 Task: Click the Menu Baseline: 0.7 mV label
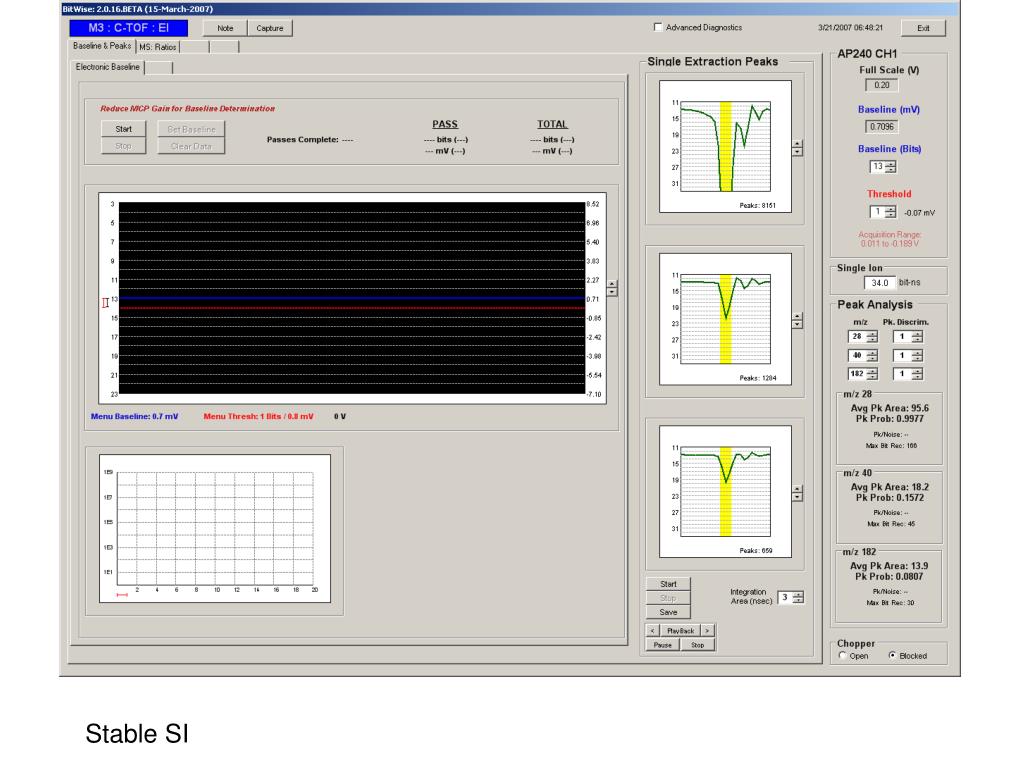(x=135, y=417)
